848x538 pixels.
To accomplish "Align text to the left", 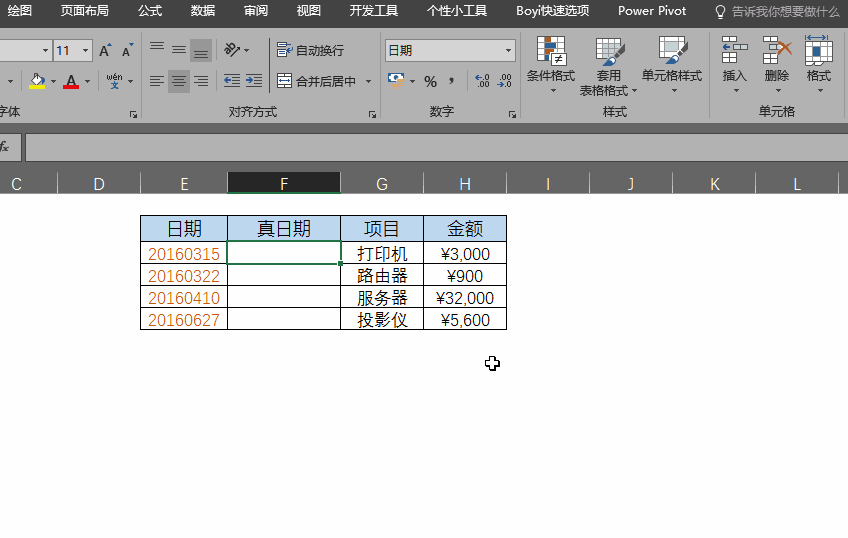I will [x=157, y=82].
